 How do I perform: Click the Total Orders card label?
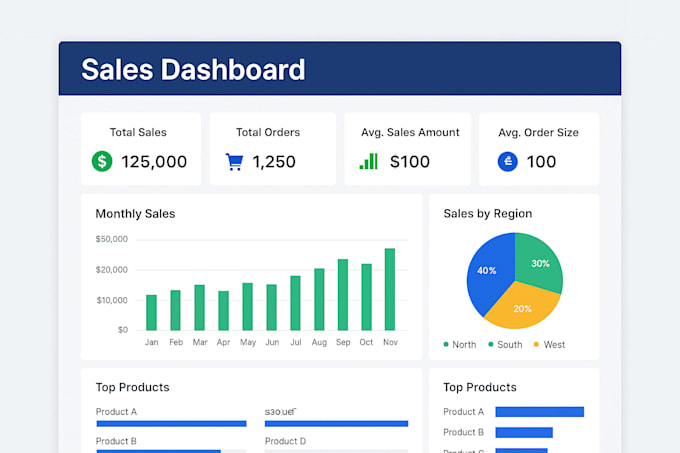[268, 132]
